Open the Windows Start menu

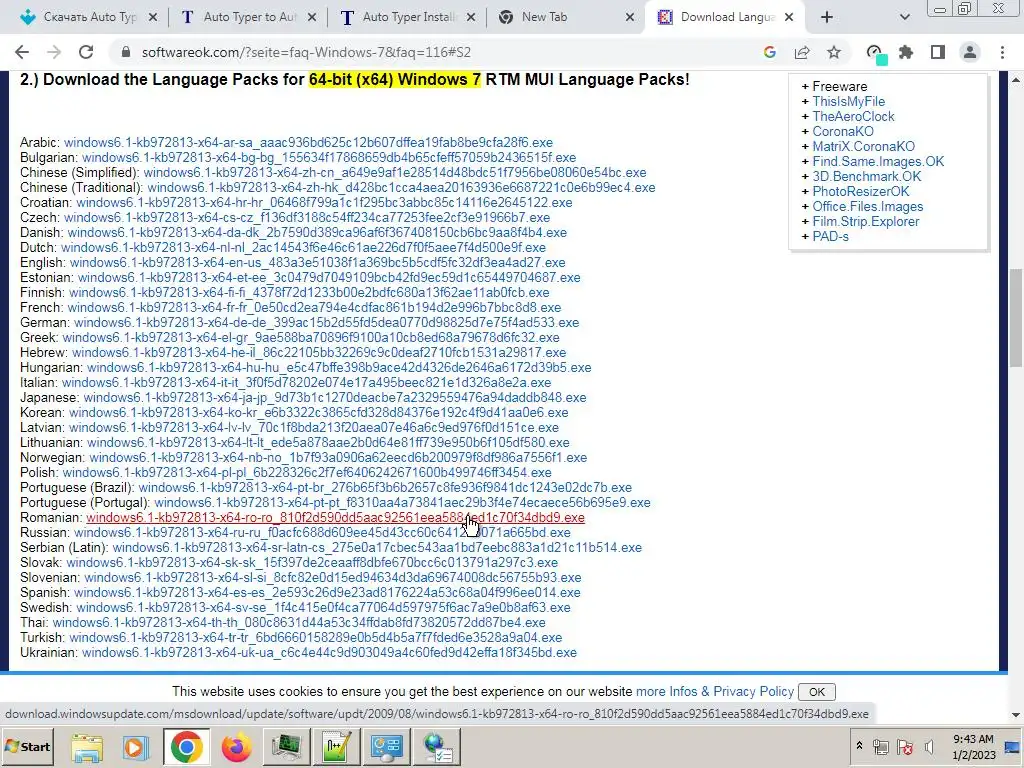(27, 746)
